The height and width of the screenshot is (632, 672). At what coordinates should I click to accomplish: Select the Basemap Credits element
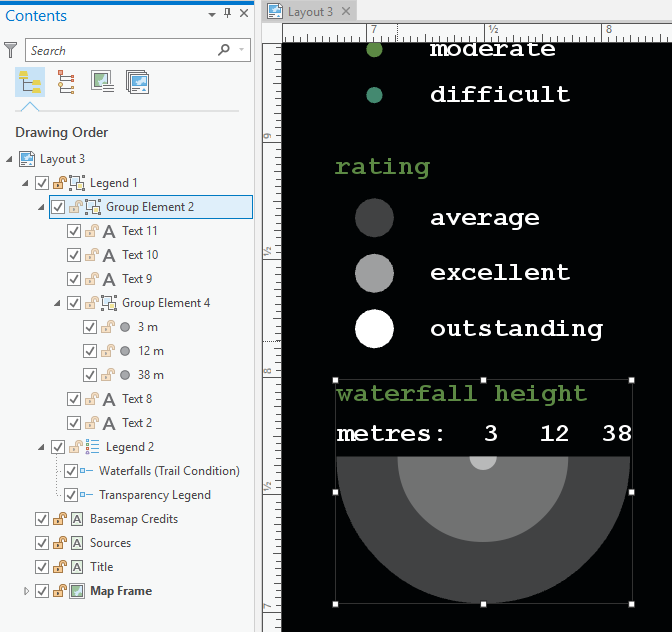[x=134, y=519]
